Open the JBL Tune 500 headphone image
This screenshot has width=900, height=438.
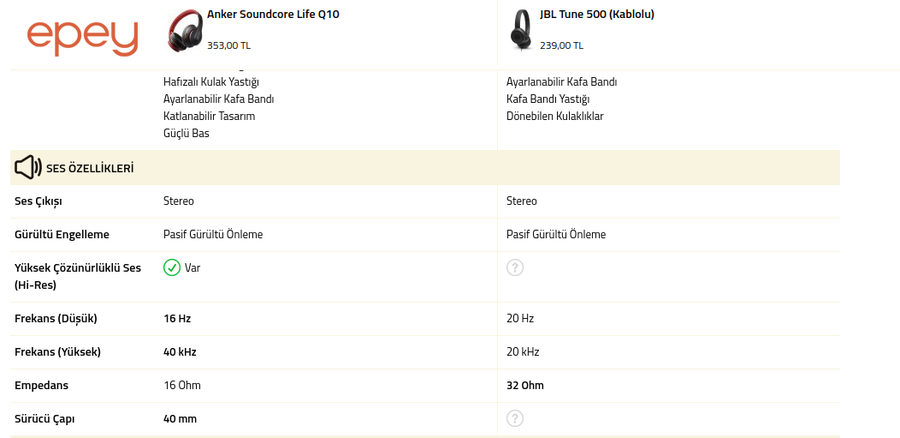521,30
